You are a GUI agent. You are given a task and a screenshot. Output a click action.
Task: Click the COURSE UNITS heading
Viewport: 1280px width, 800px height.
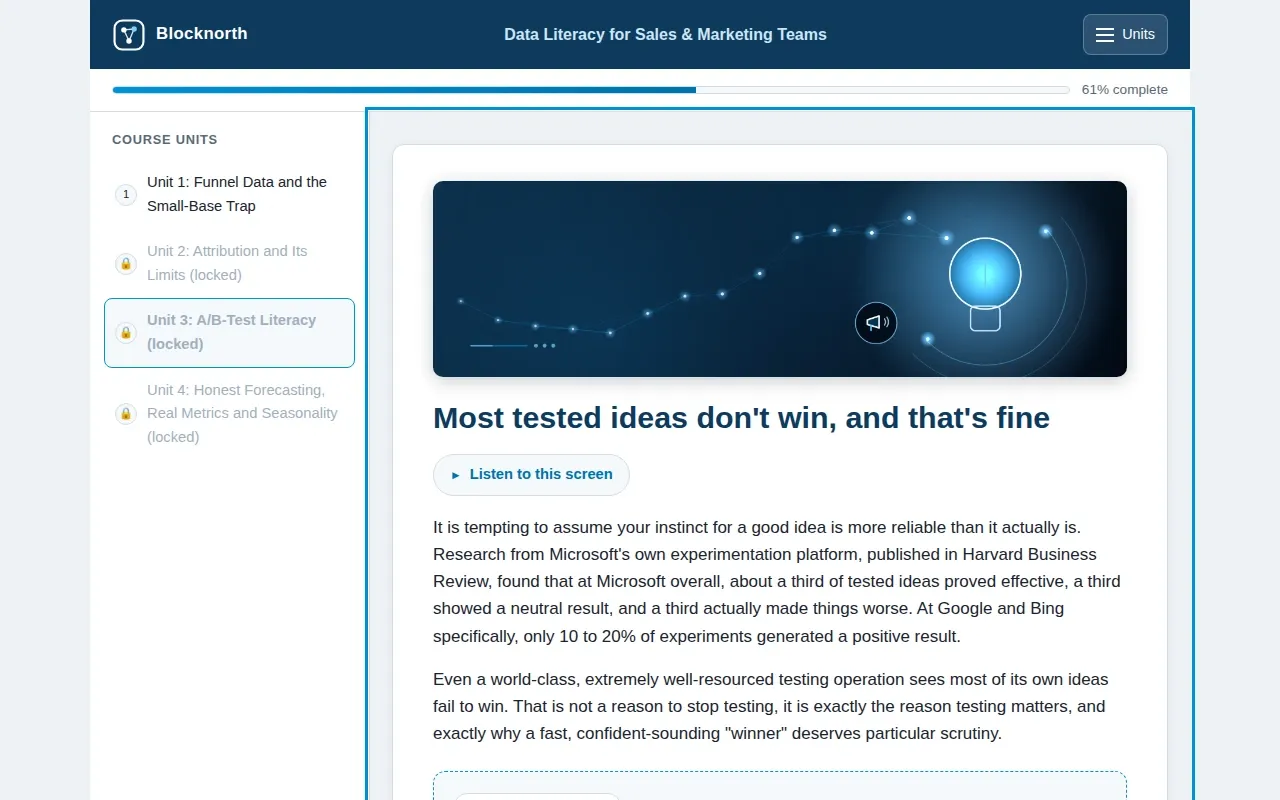pyautogui.click(x=165, y=140)
